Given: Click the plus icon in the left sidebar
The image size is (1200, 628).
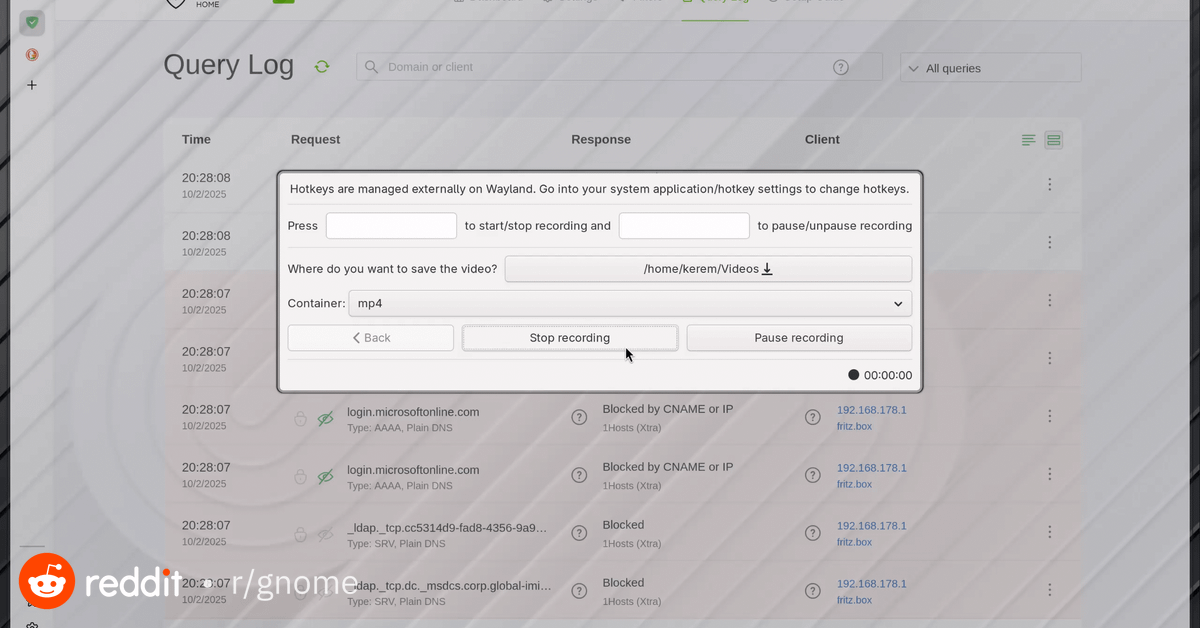Looking at the screenshot, I should pyautogui.click(x=32, y=86).
